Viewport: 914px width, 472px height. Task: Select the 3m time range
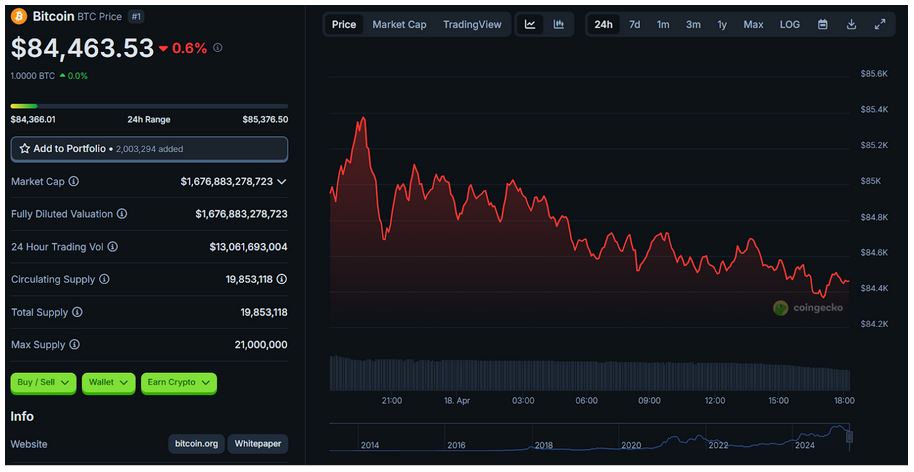693,24
